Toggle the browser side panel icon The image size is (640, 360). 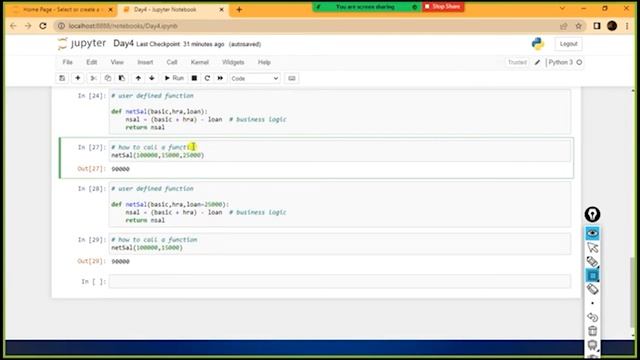[597, 26]
